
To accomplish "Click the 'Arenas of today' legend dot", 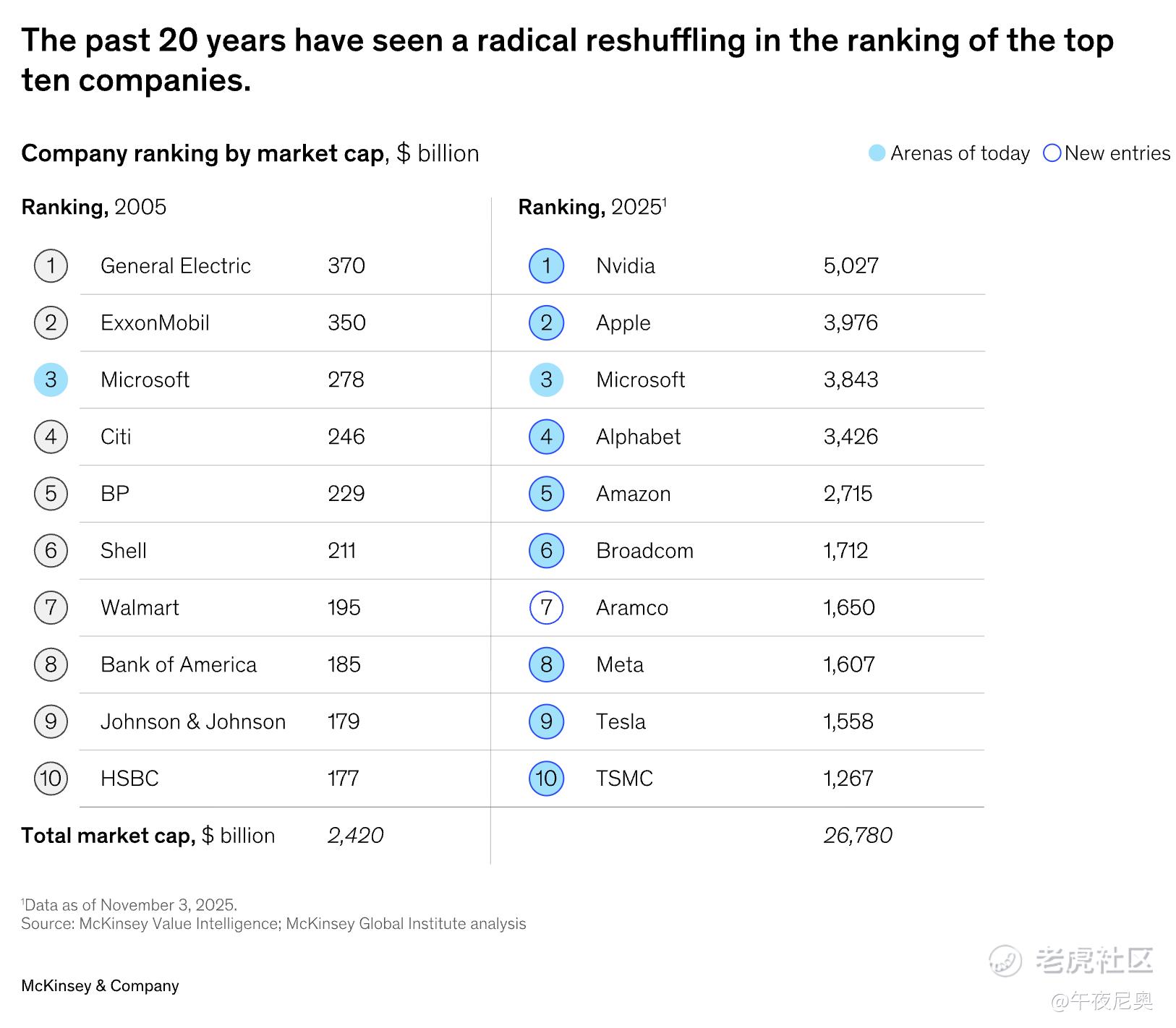I will [x=877, y=153].
